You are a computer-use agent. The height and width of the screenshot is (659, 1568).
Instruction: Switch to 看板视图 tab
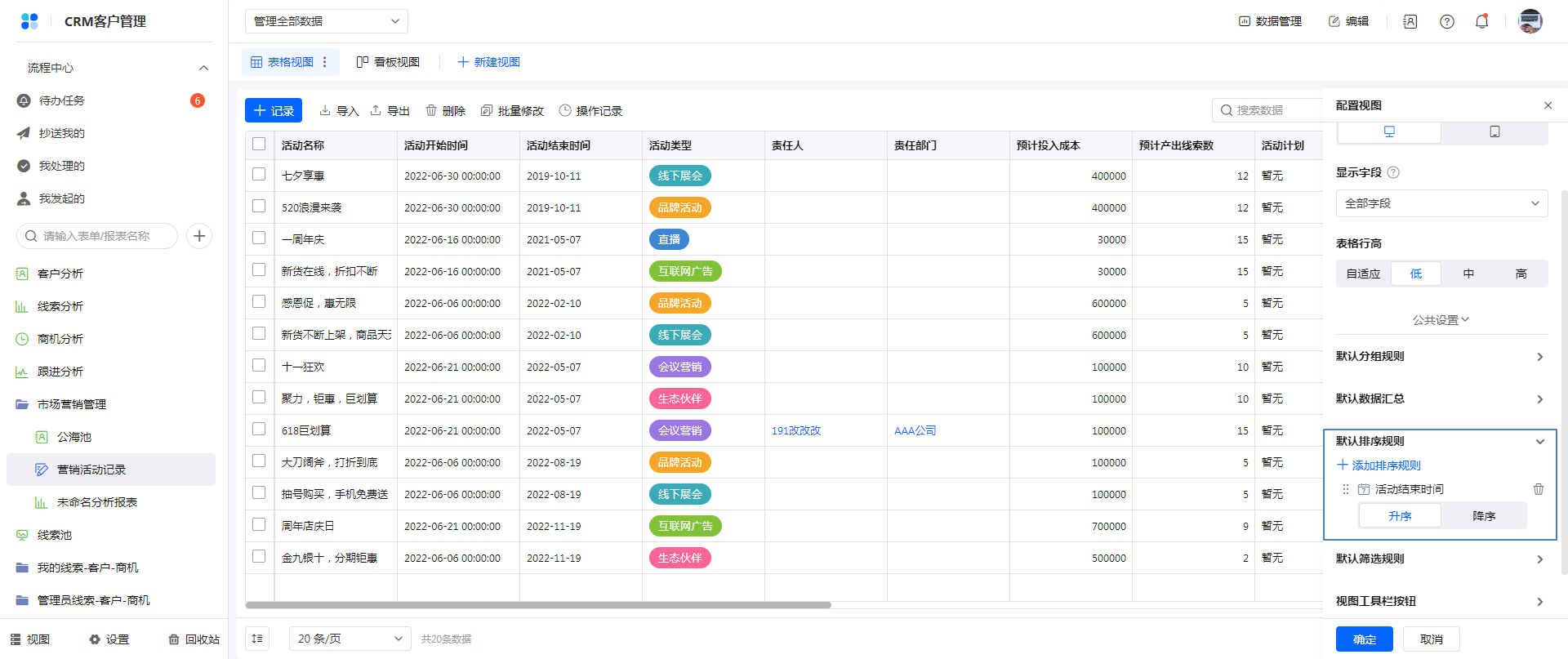(x=388, y=62)
